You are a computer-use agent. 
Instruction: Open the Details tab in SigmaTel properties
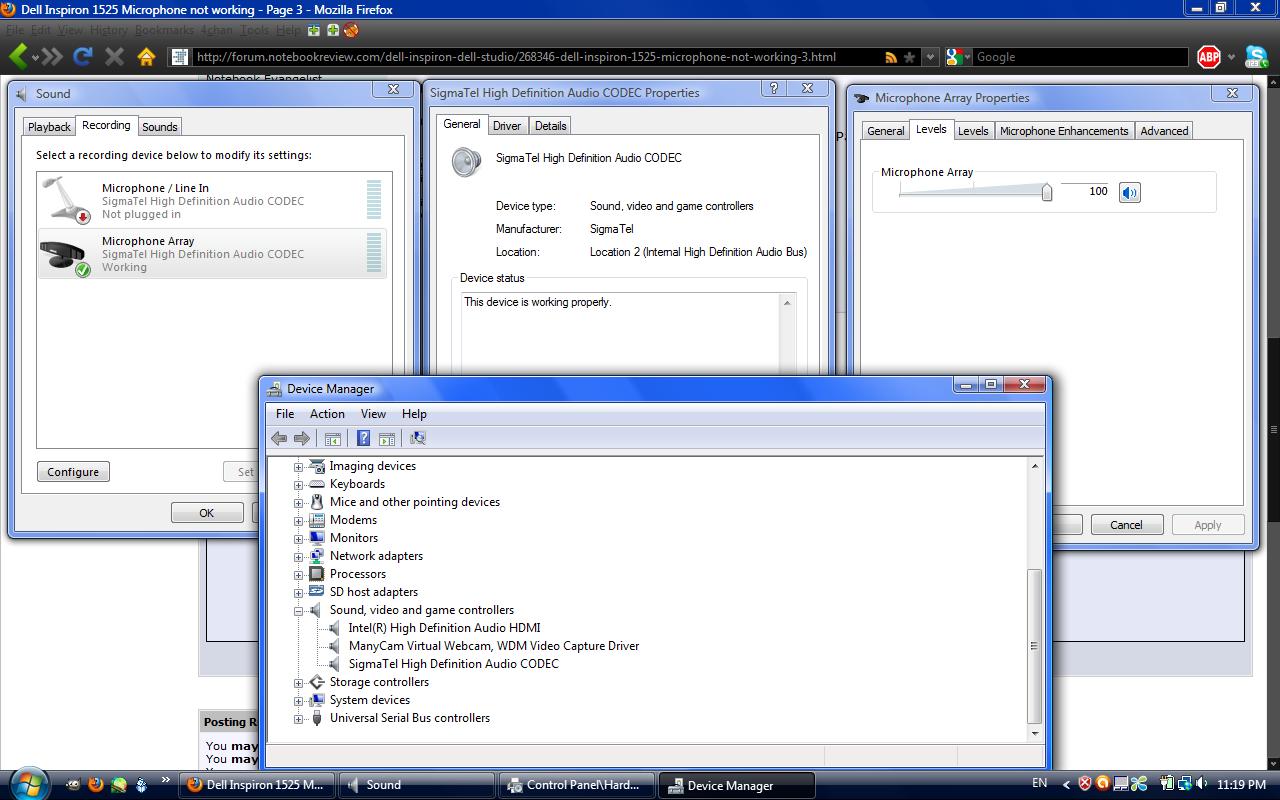click(x=550, y=126)
